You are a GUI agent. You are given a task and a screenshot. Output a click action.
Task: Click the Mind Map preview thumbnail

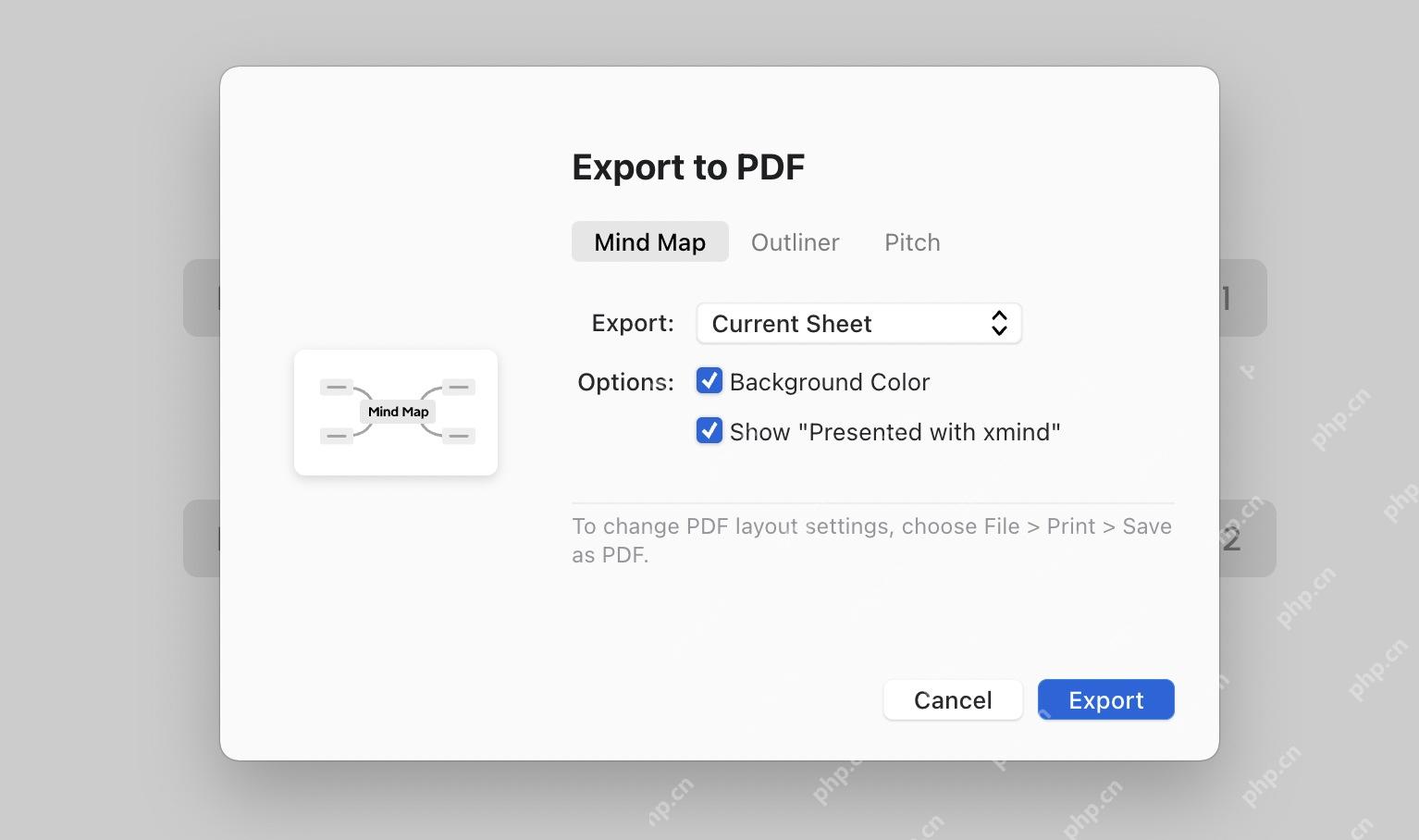click(396, 413)
